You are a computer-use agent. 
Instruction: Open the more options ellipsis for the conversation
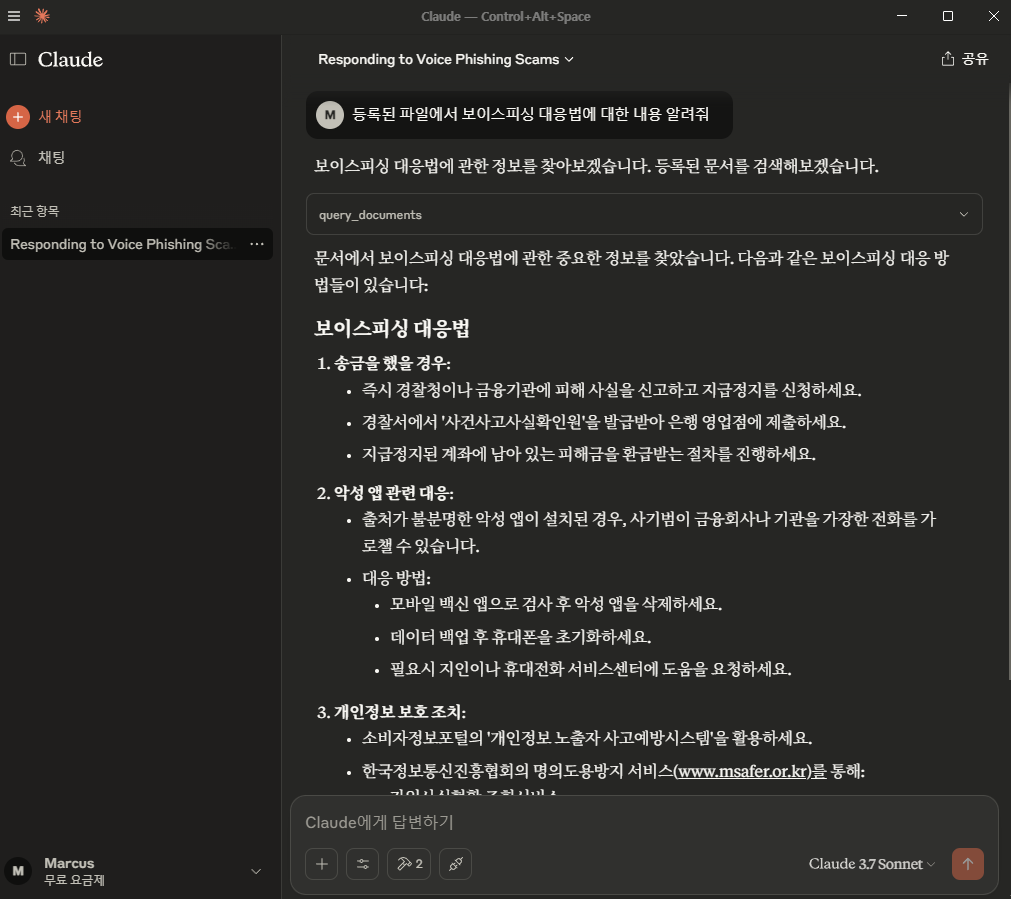click(257, 244)
